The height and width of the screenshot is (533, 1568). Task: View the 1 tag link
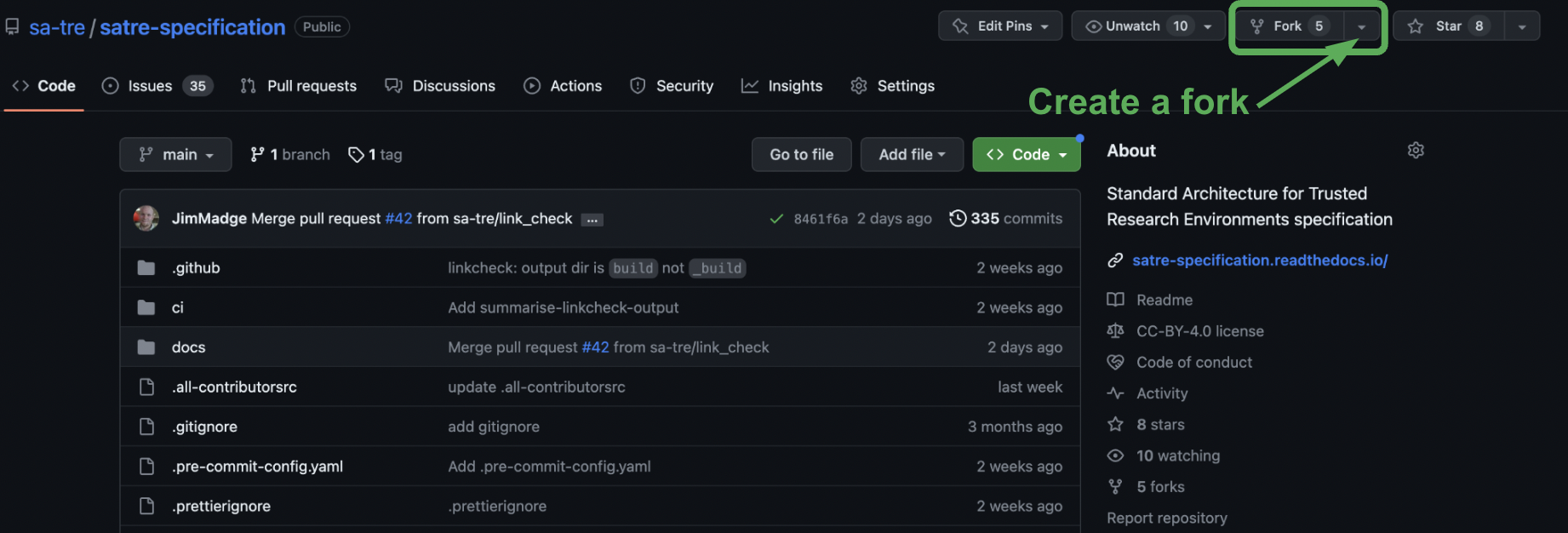click(x=375, y=154)
